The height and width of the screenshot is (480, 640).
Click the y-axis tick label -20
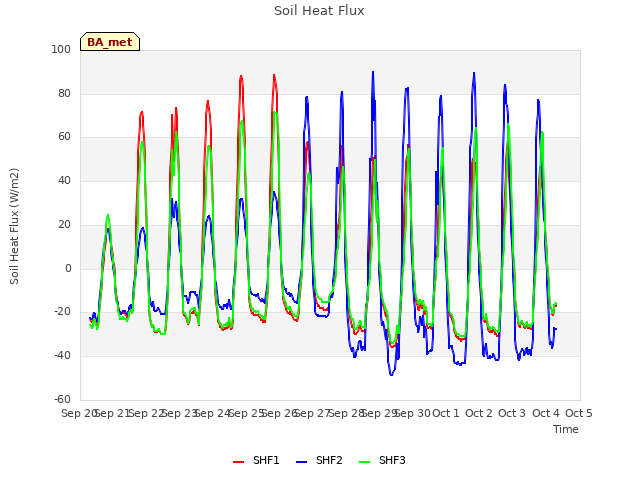(x=62, y=312)
